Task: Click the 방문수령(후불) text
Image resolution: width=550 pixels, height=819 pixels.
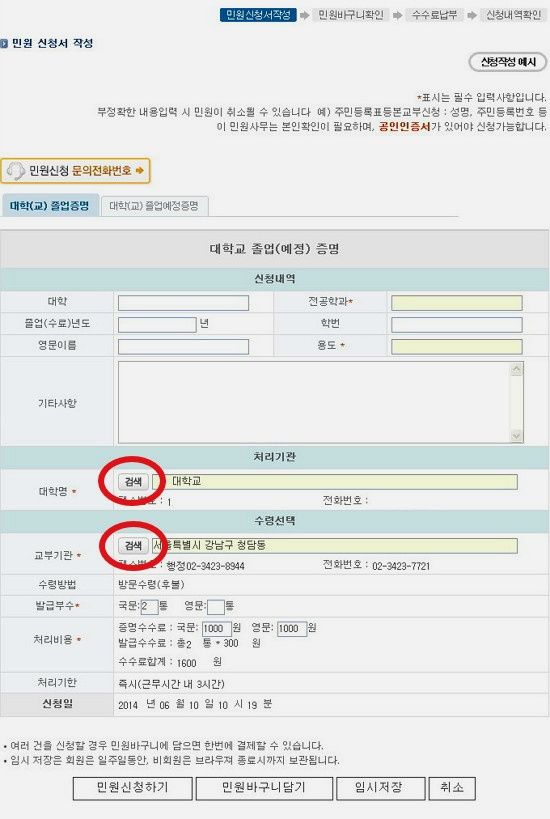Action: coord(151,584)
